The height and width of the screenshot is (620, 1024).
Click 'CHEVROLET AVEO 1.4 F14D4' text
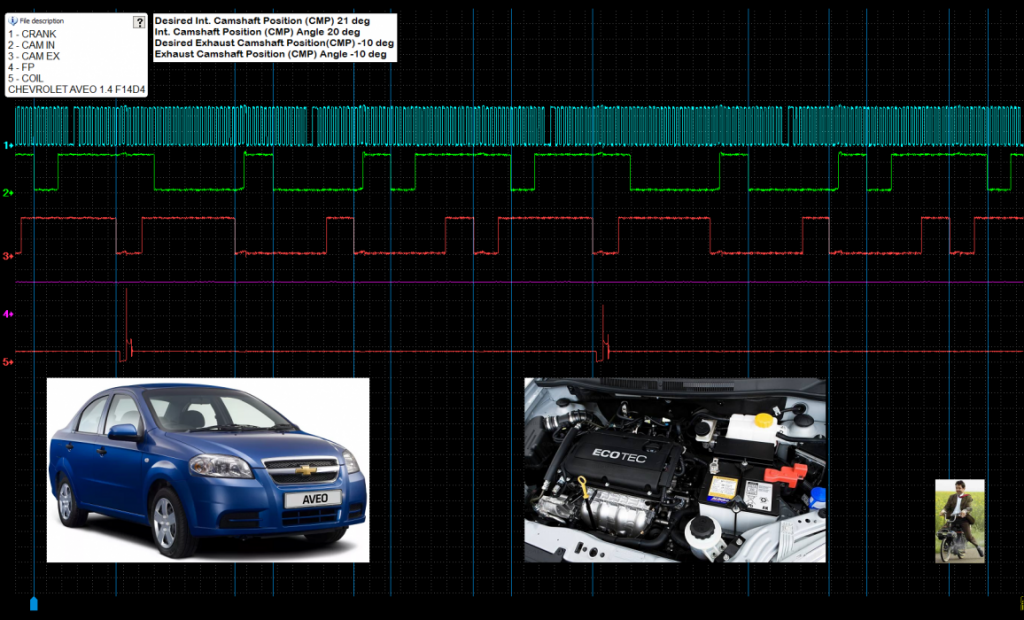76,90
